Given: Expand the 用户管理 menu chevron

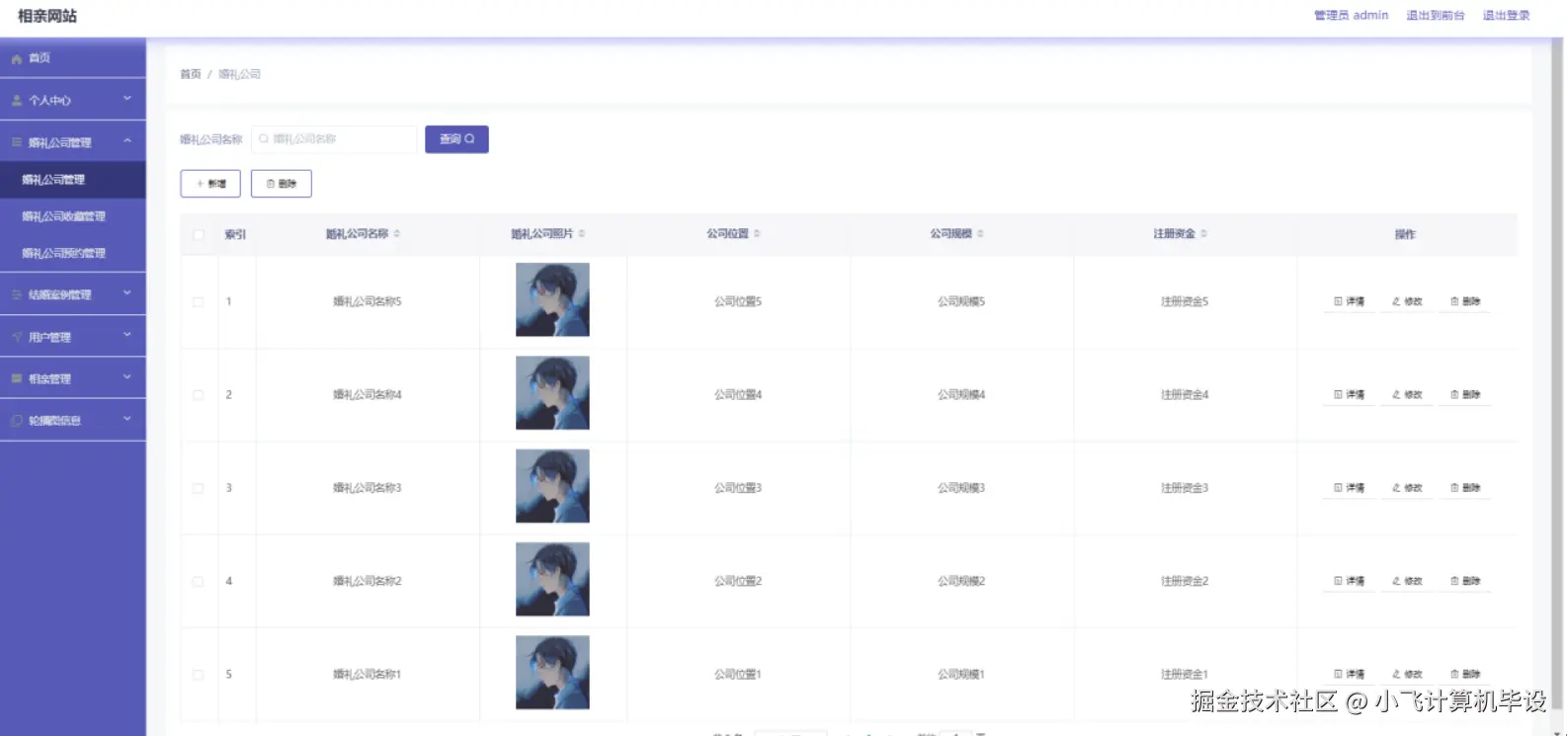Looking at the screenshot, I should pyautogui.click(x=127, y=336).
